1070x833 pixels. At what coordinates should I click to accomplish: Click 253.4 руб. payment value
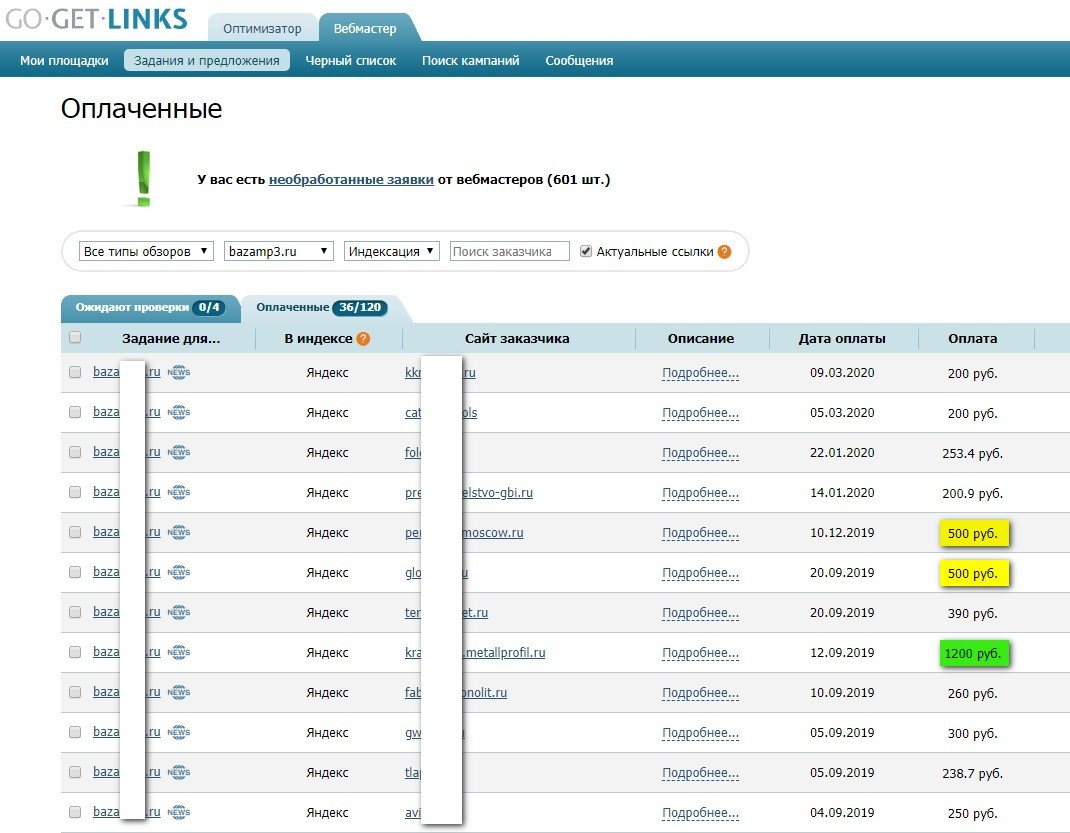[972, 454]
